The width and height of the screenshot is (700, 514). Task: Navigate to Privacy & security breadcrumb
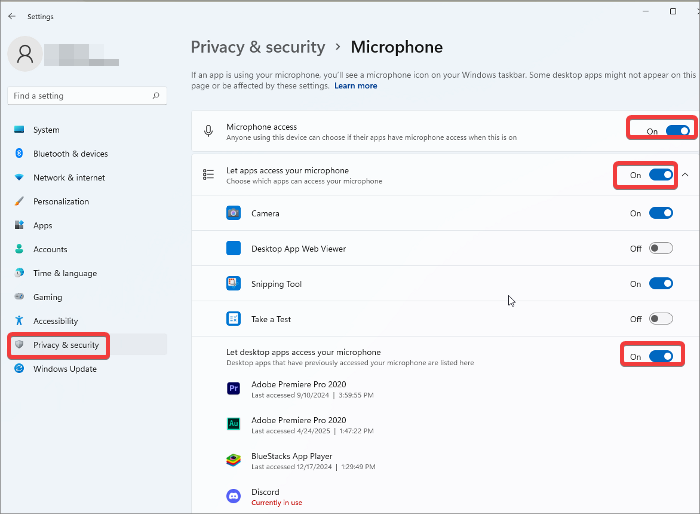pyautogui.click(x=258, y=47)
